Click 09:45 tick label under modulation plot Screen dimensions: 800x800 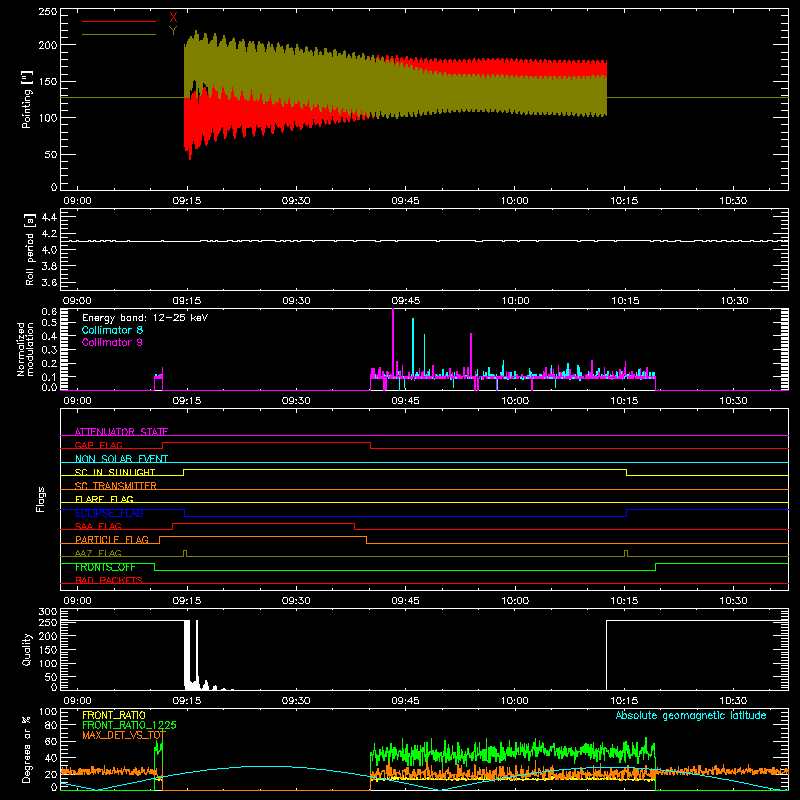(405, 401)
